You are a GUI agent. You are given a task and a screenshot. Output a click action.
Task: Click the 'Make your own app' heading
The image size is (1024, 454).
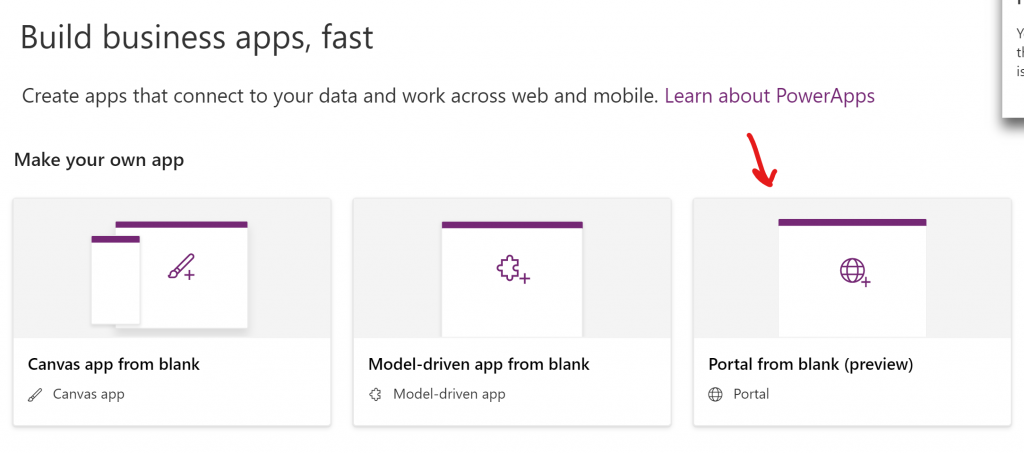coord(99,159)
